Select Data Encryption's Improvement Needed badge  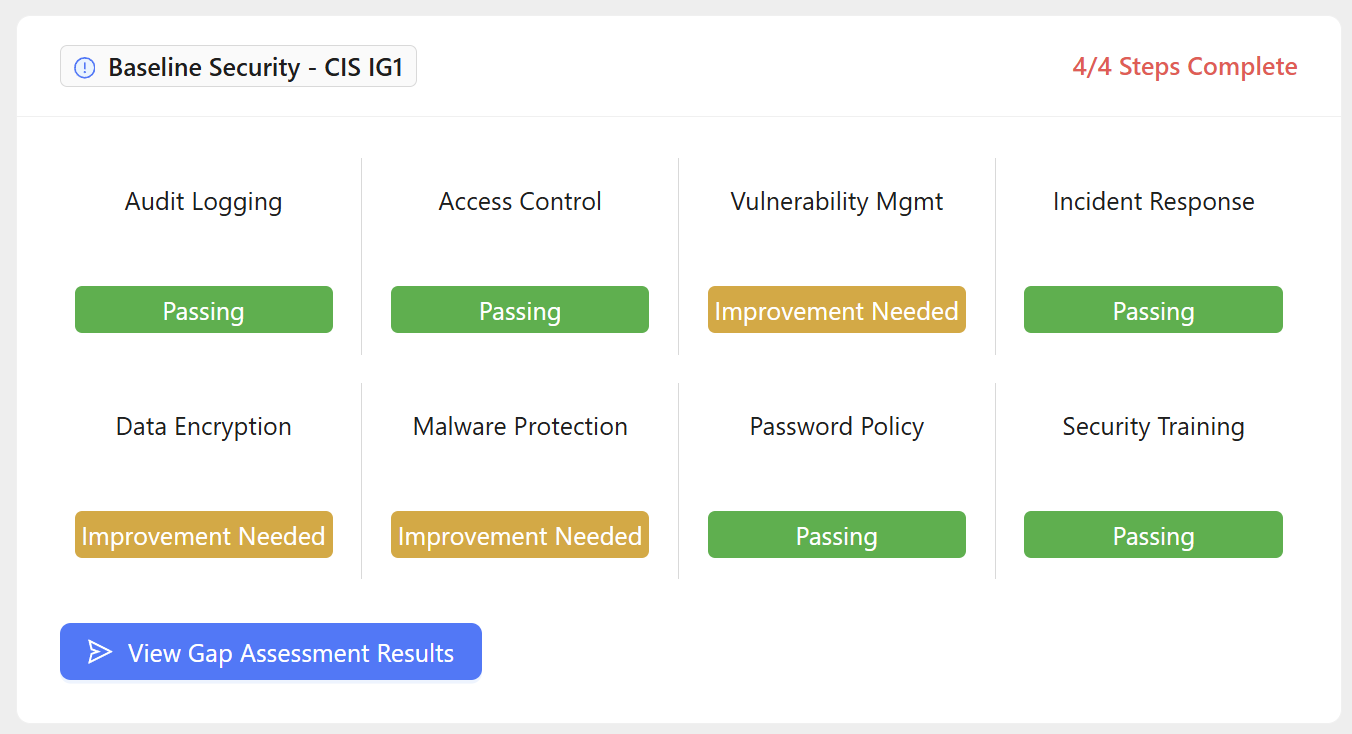click(204, 535)
